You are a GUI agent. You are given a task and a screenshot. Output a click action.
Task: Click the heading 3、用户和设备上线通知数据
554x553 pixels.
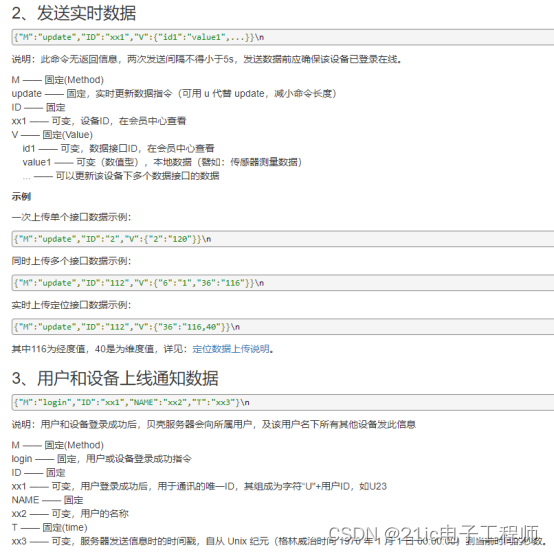pyautogui.click(x=115, y=378)
